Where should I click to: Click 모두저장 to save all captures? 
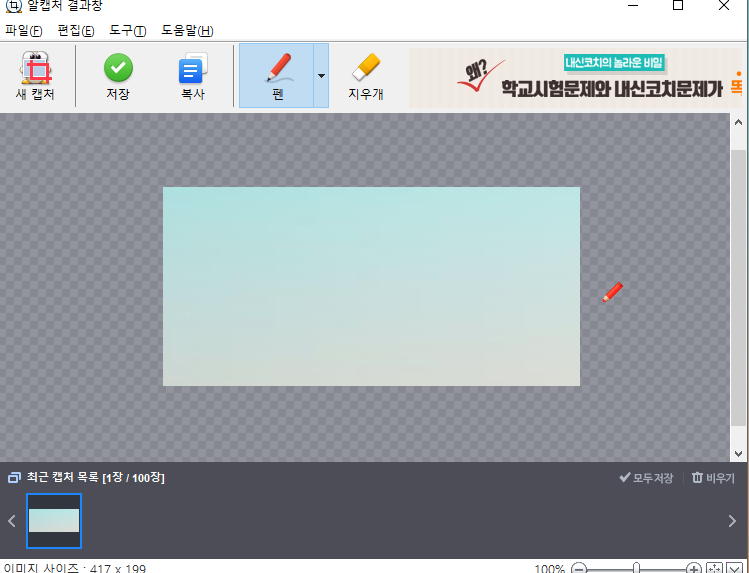(x=646, y=478)
